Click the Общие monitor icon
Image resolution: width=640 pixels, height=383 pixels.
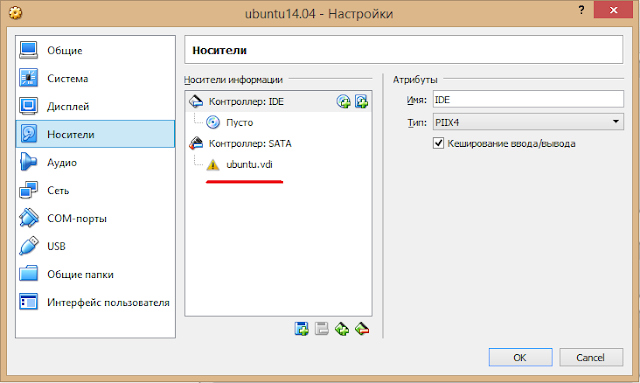29,50
